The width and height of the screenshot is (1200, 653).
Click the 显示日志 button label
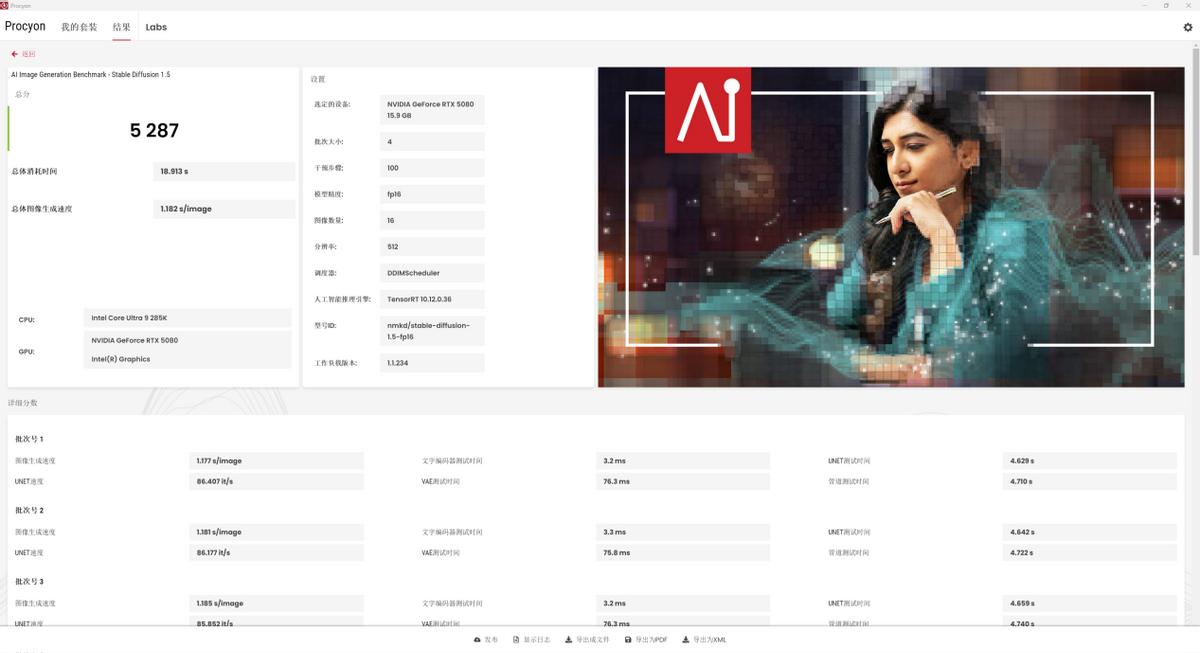(536, 640)
